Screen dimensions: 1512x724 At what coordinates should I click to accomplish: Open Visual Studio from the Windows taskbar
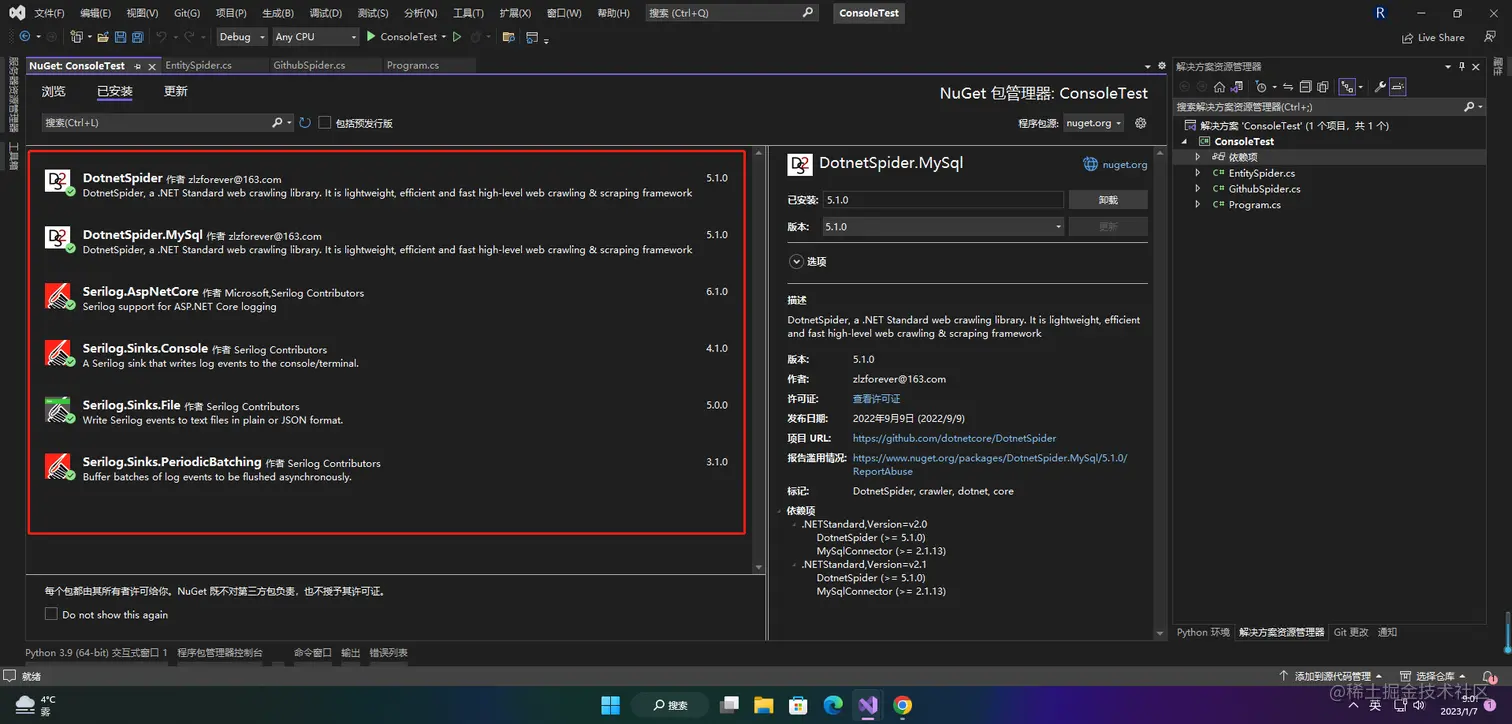click(868, 705)
